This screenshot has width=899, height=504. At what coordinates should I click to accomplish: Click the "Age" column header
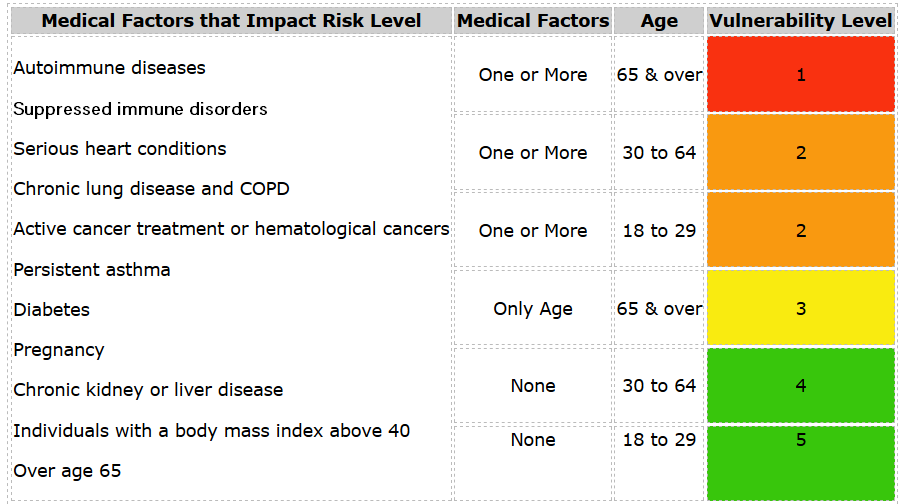pyautogui.click(x=659, y=21)
